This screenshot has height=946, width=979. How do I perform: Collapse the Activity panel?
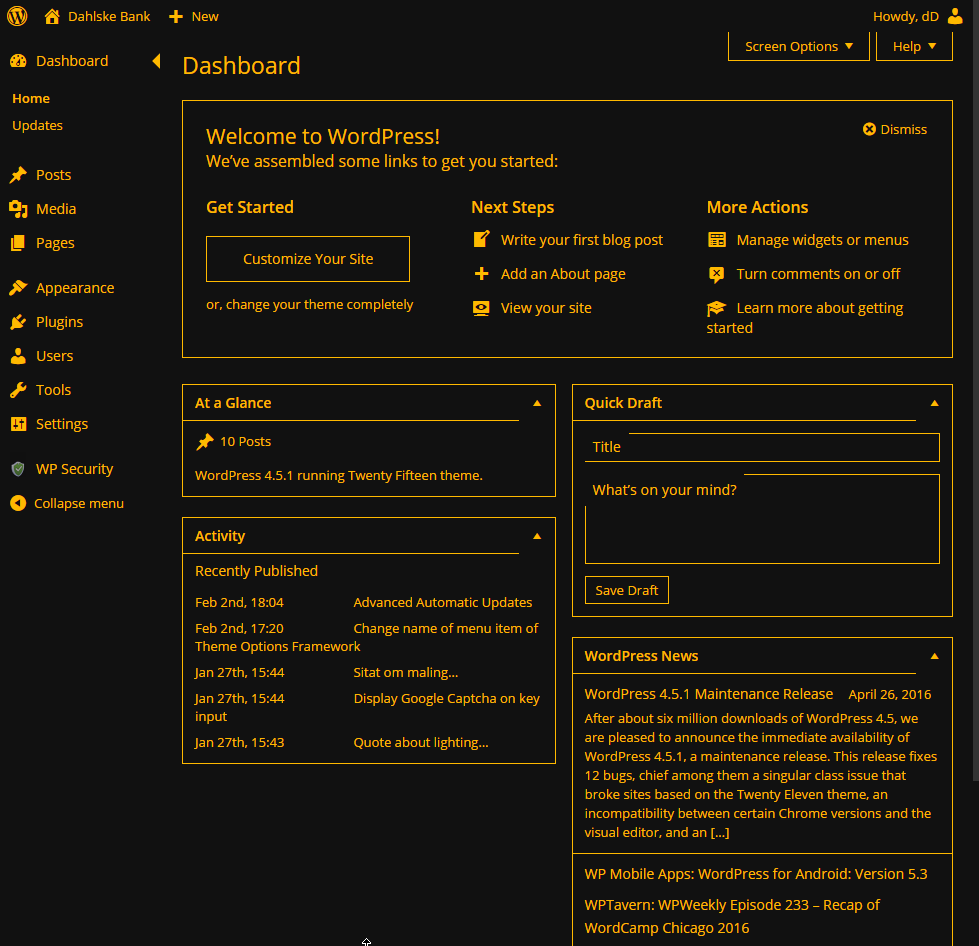tap(537, 536)
